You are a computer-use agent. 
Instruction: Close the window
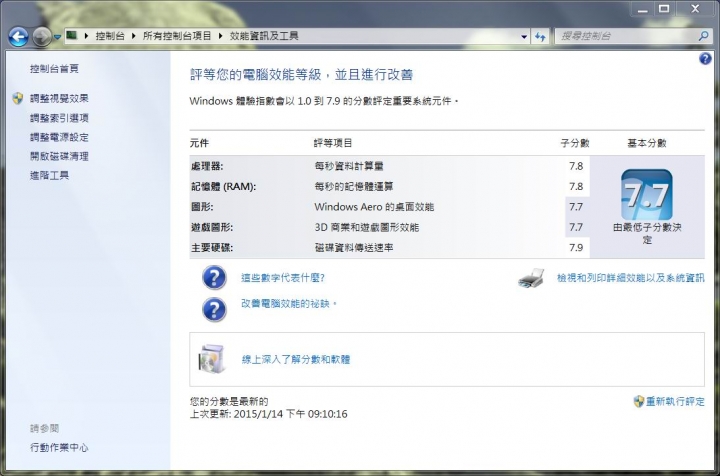click(695, 9)
